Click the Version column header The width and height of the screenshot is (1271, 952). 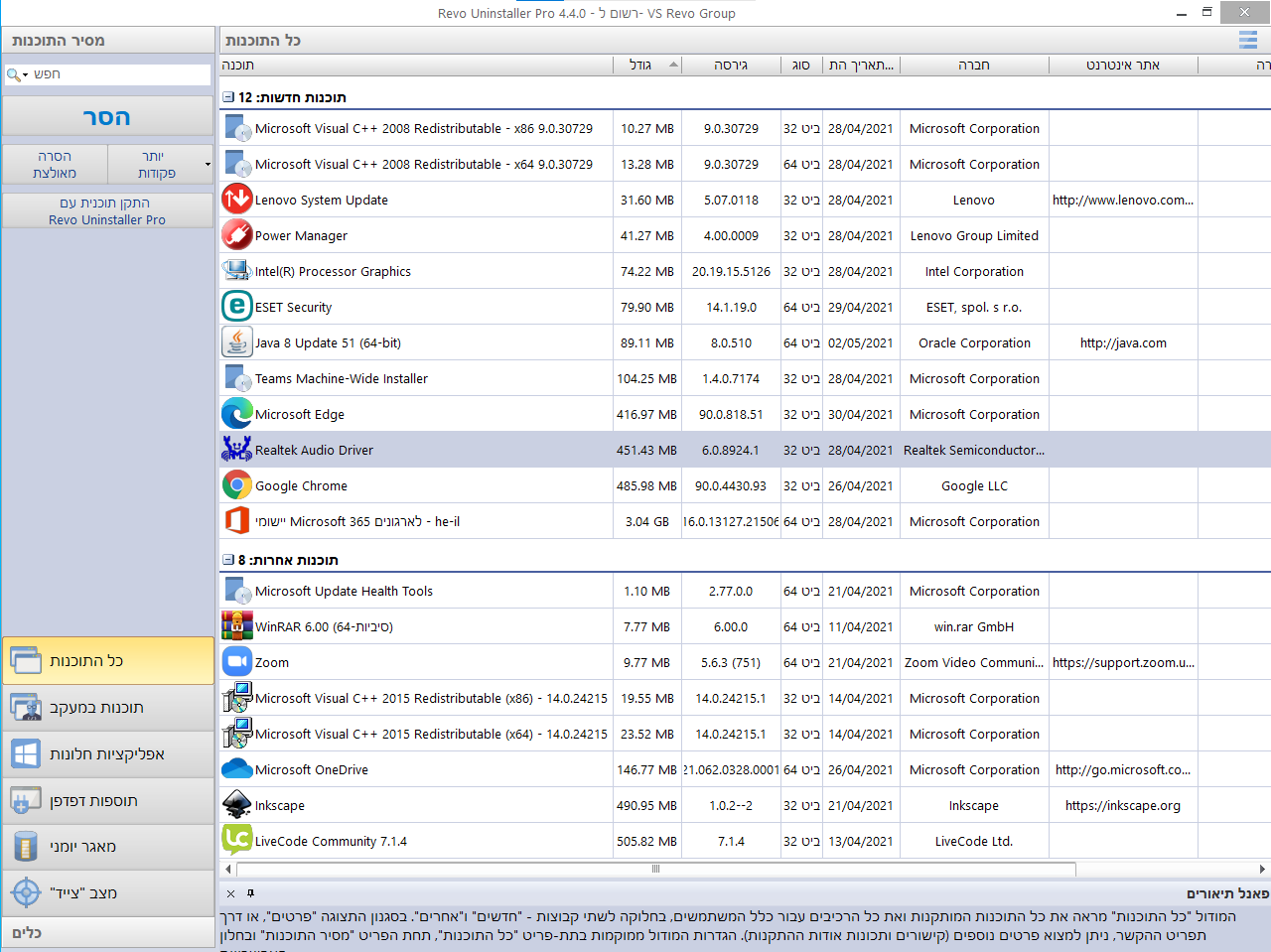pos(731,65)
